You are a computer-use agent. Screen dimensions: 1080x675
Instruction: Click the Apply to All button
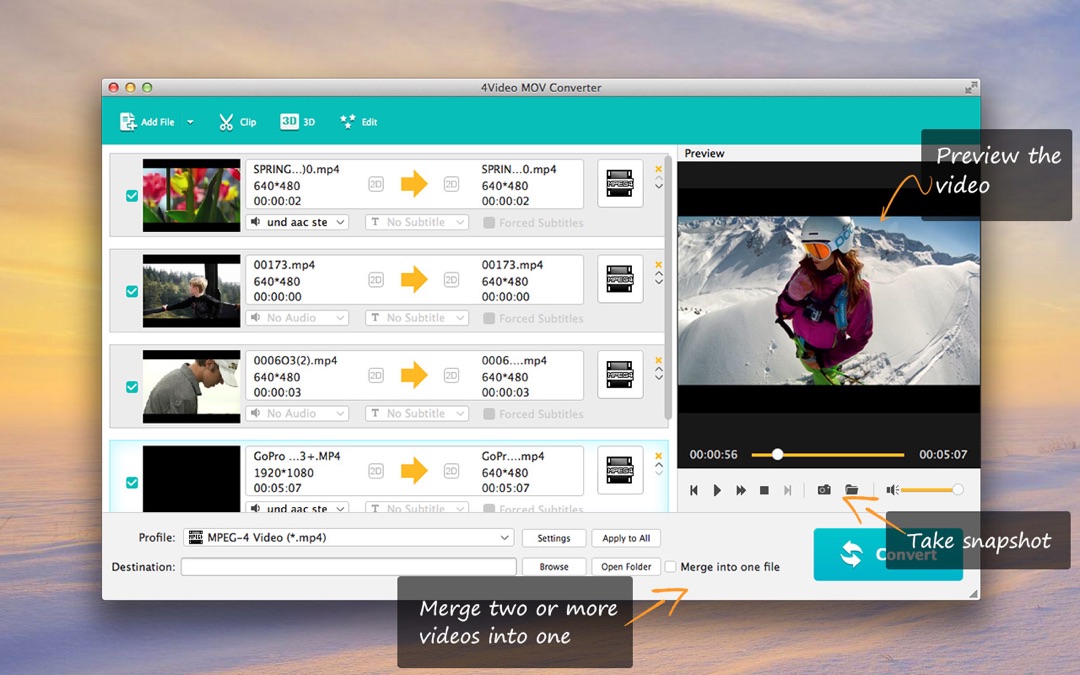click(x=626, y=538)
